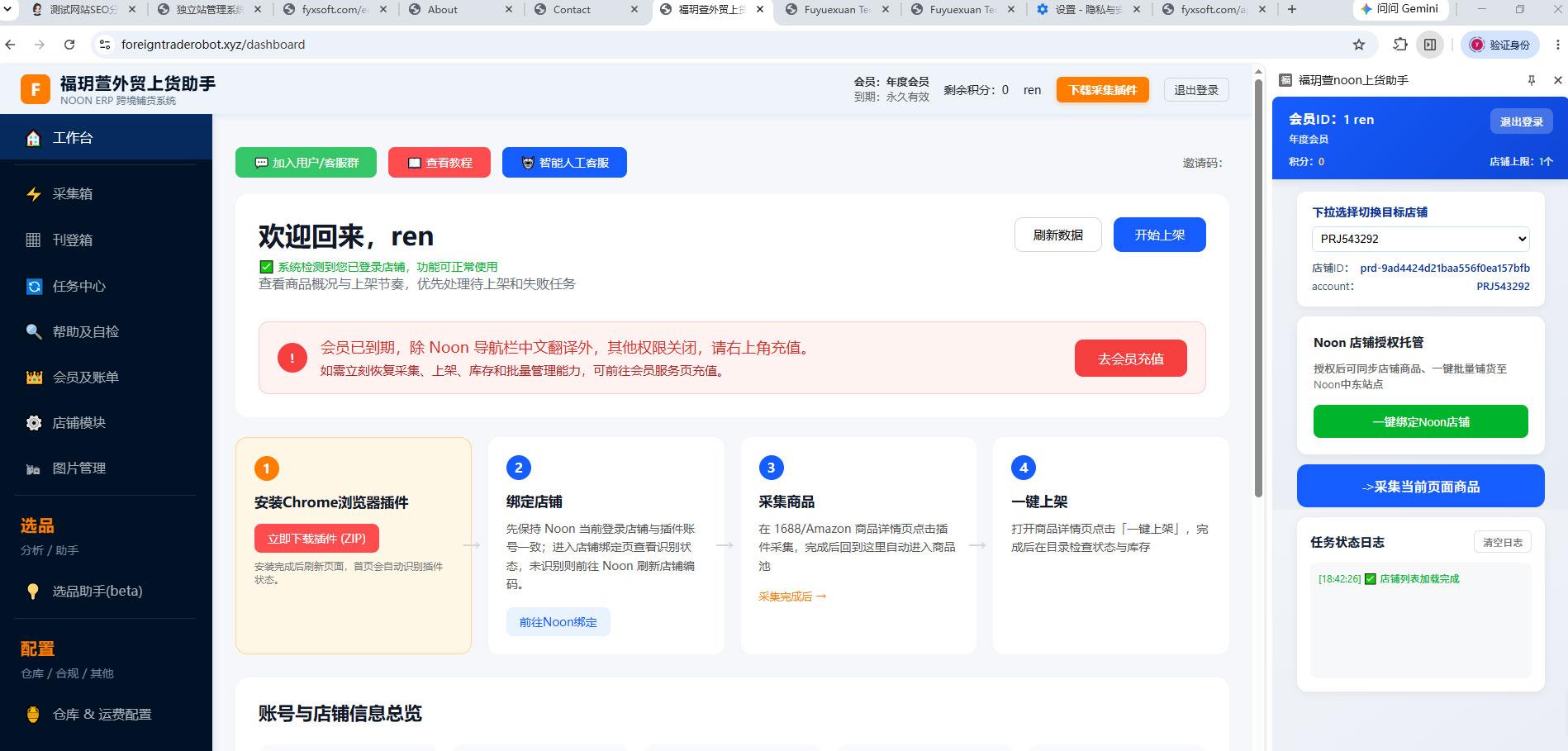Close the 福玥萱noon上货助手 side panel

(x=1557, y=80)
